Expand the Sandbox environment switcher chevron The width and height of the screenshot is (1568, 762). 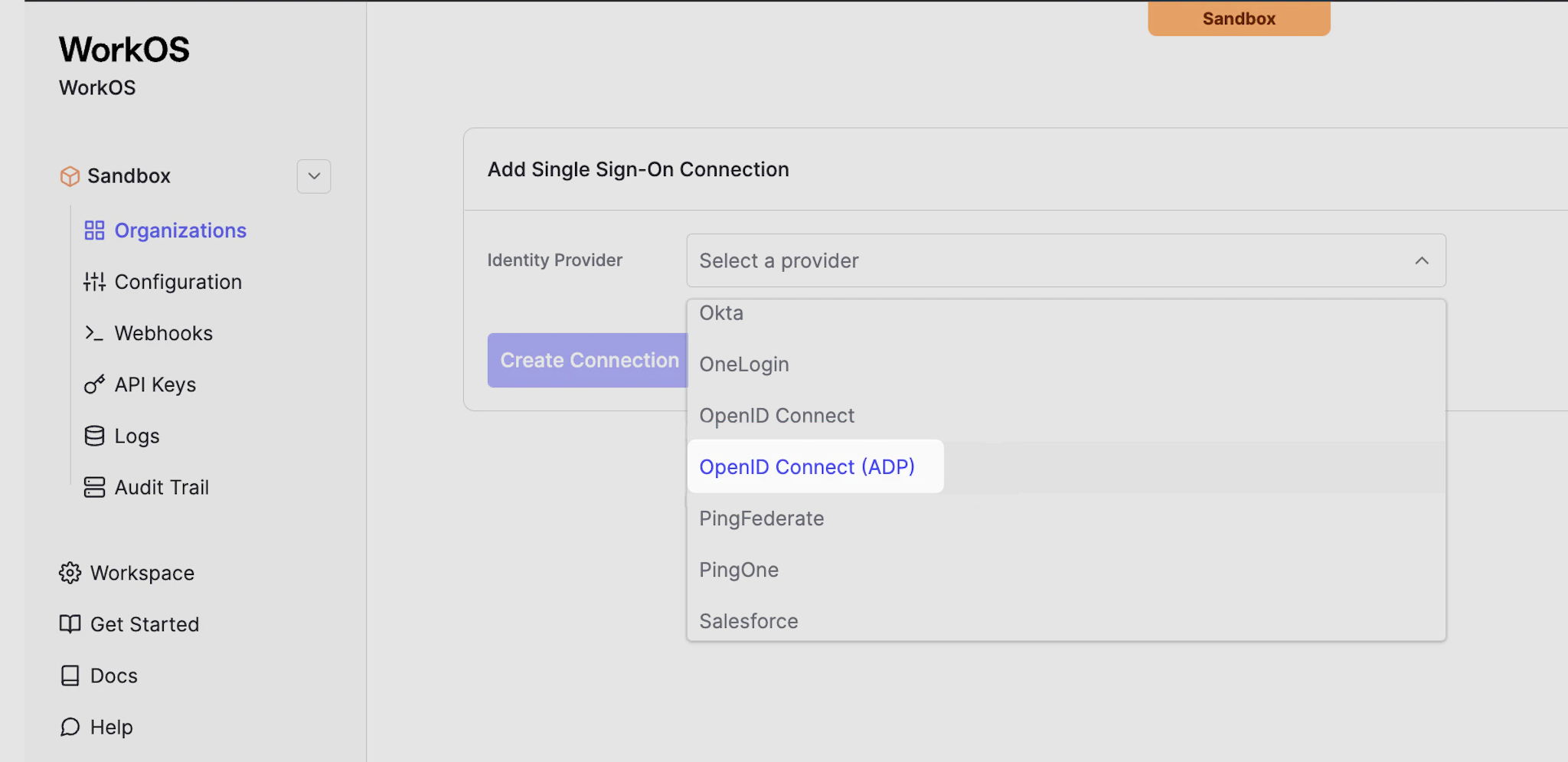(314, 176)
